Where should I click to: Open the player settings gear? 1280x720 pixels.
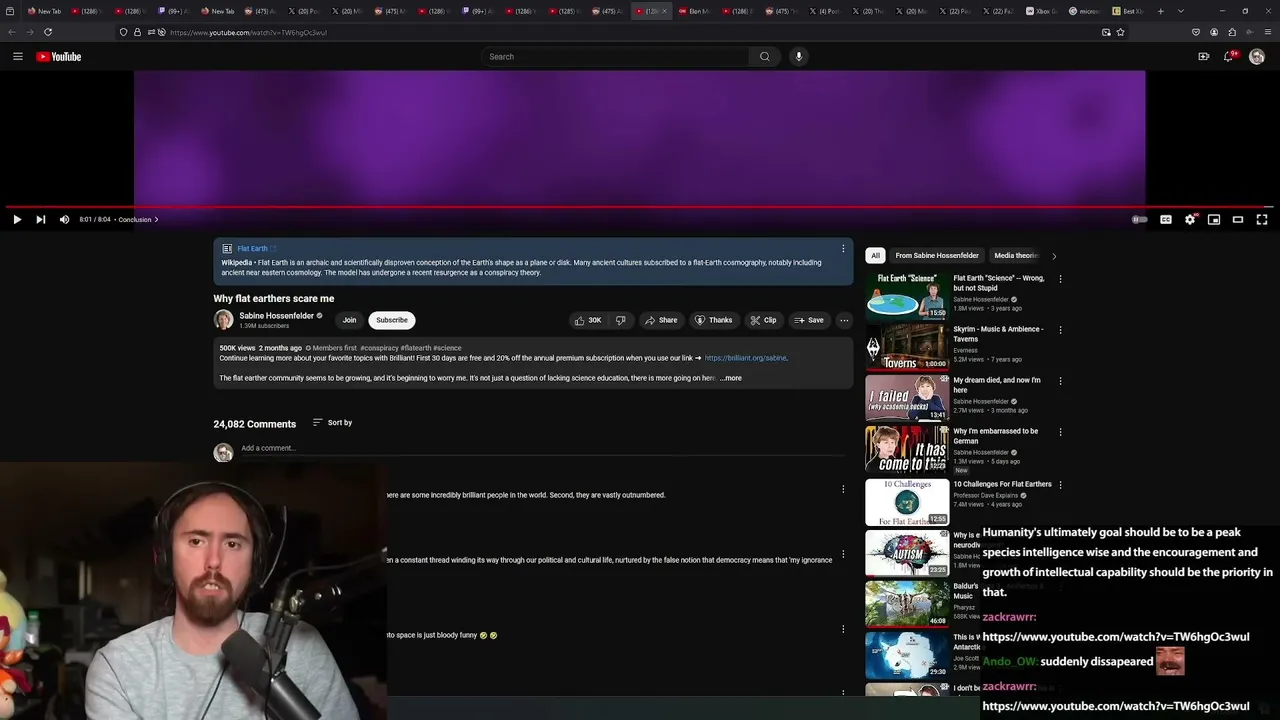click(x=1190, y=219)
